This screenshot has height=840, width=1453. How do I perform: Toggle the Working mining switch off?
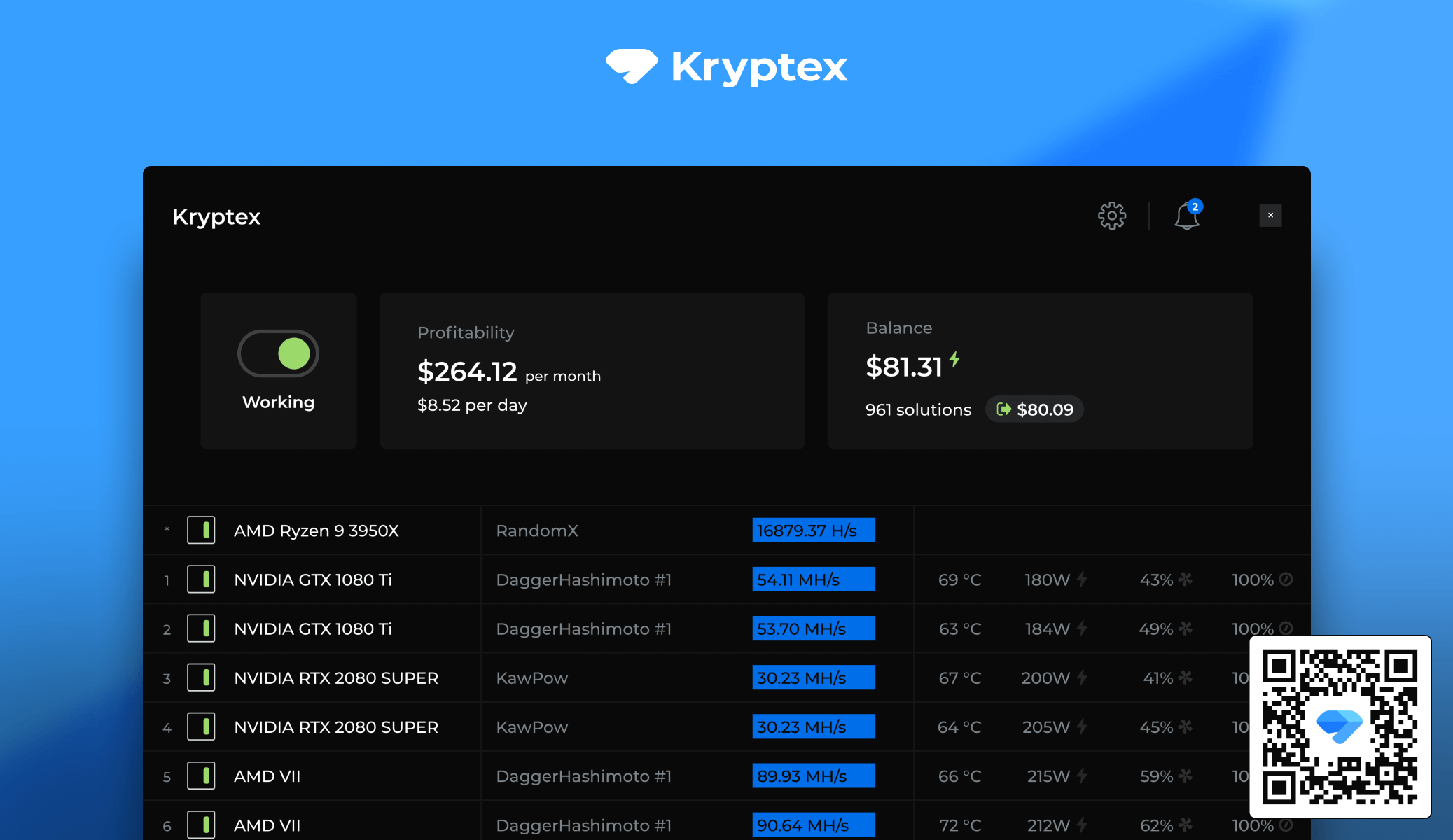tap(279, 353)
